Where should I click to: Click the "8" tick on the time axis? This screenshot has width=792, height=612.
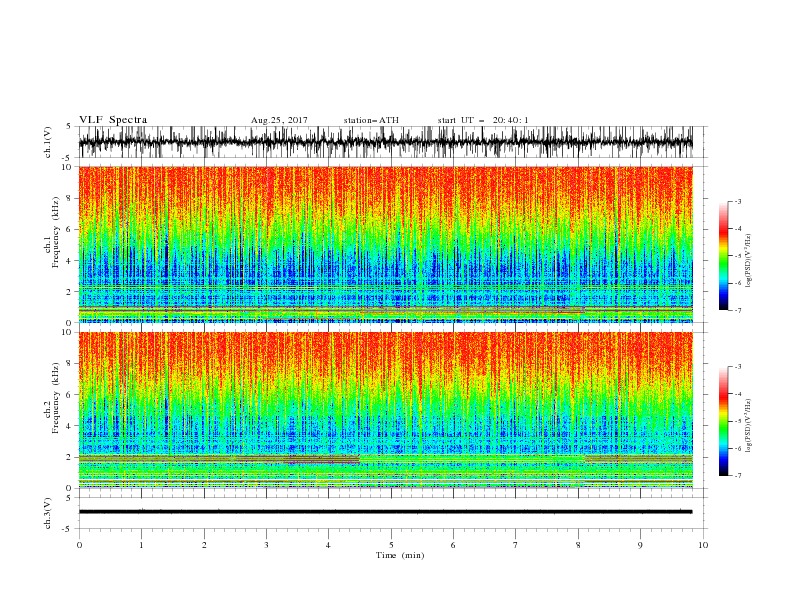coord(578,545)
